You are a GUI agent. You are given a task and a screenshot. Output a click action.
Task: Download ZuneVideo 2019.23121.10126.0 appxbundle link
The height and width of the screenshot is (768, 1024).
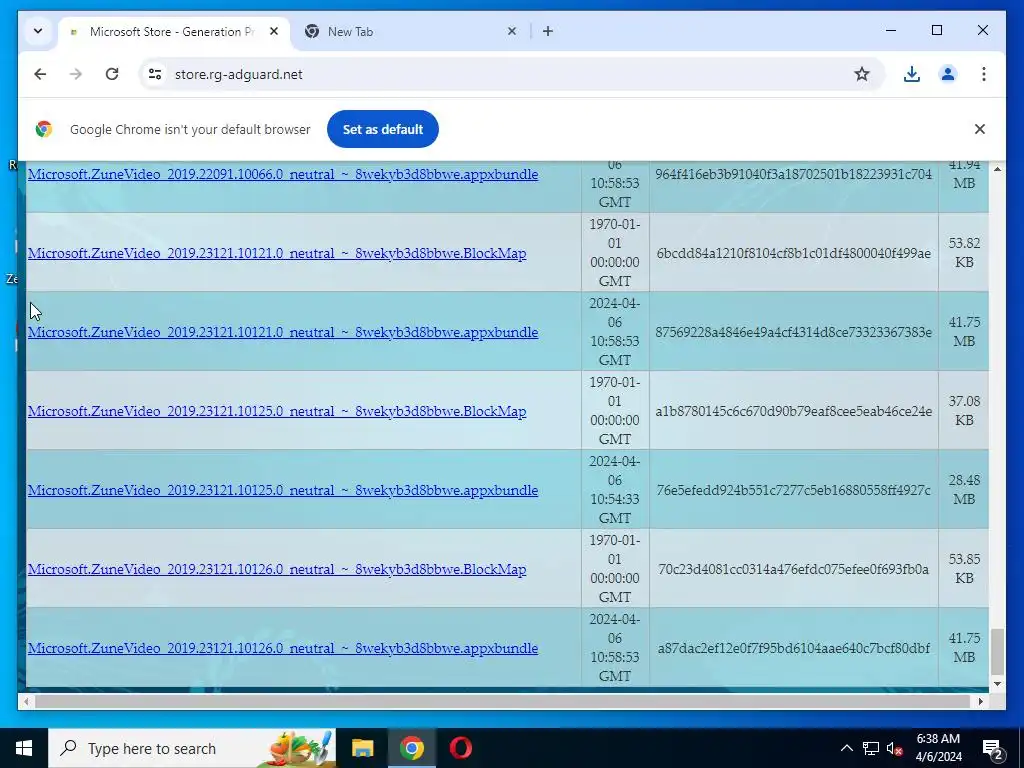(x=283, y=648)
